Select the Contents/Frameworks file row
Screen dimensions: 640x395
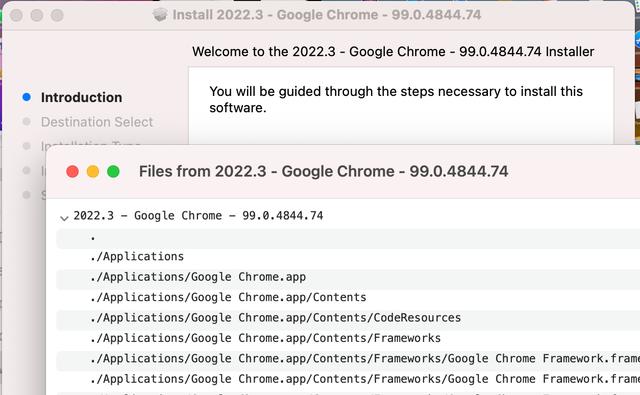tap(348, 338)
